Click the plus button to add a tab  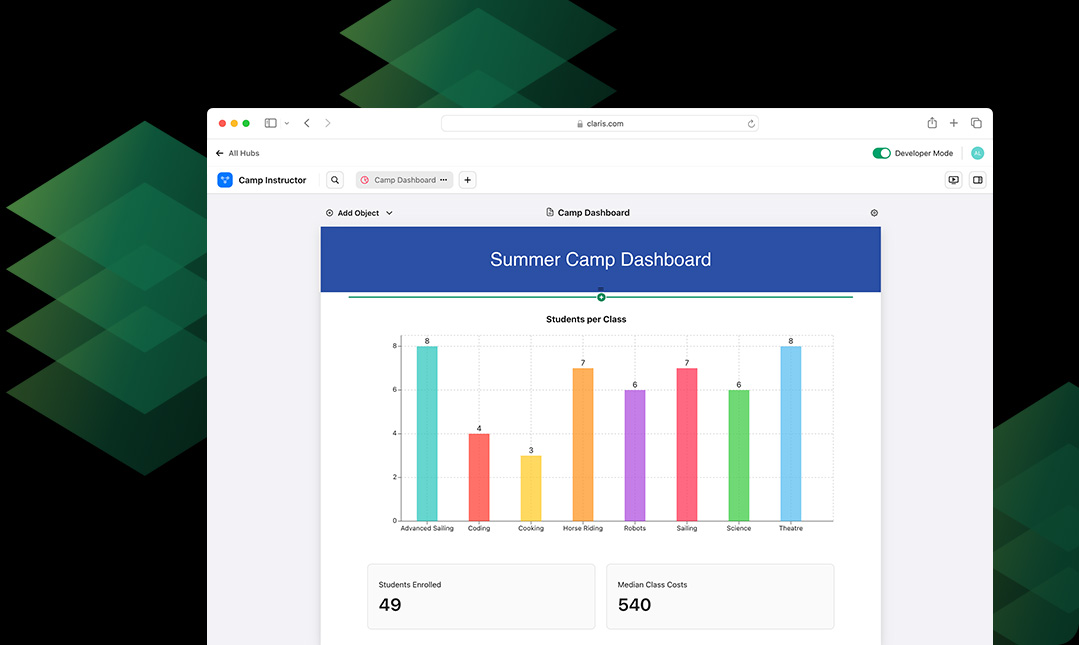click(x=468, y=180)
